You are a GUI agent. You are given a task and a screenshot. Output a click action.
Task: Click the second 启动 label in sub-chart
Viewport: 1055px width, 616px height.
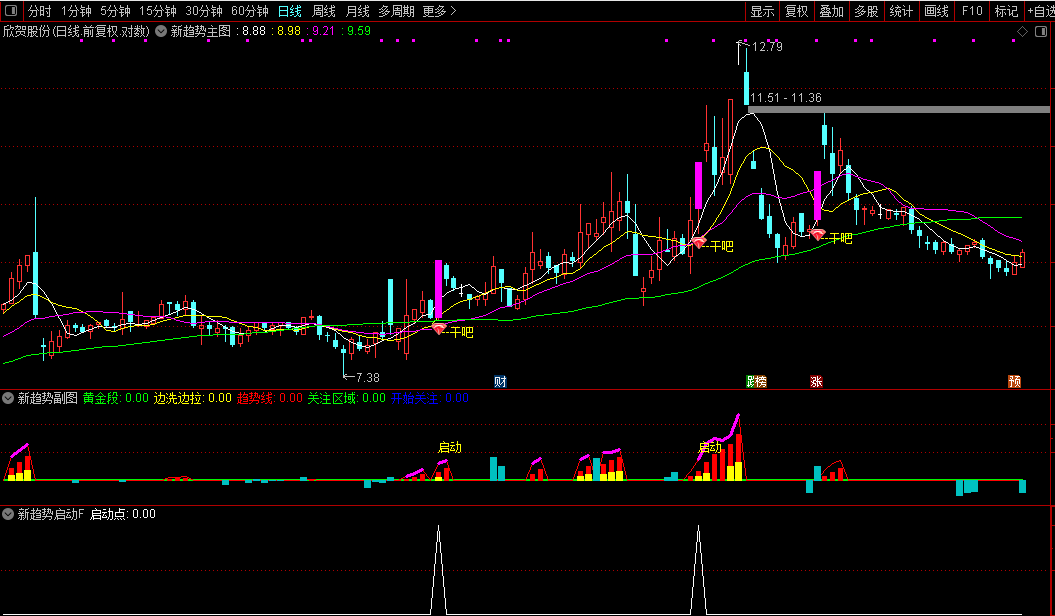710,447
